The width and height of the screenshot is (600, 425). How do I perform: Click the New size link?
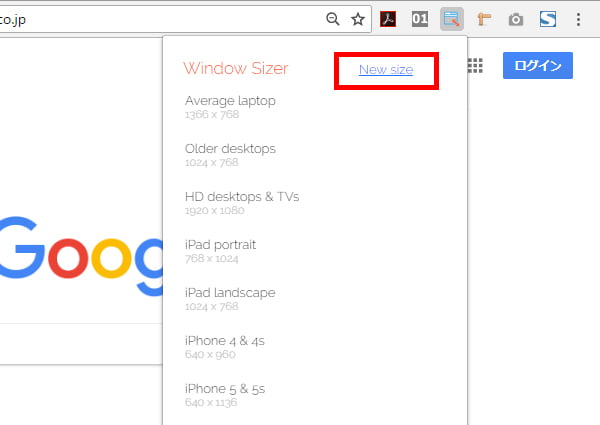click(x=386, y=69)
